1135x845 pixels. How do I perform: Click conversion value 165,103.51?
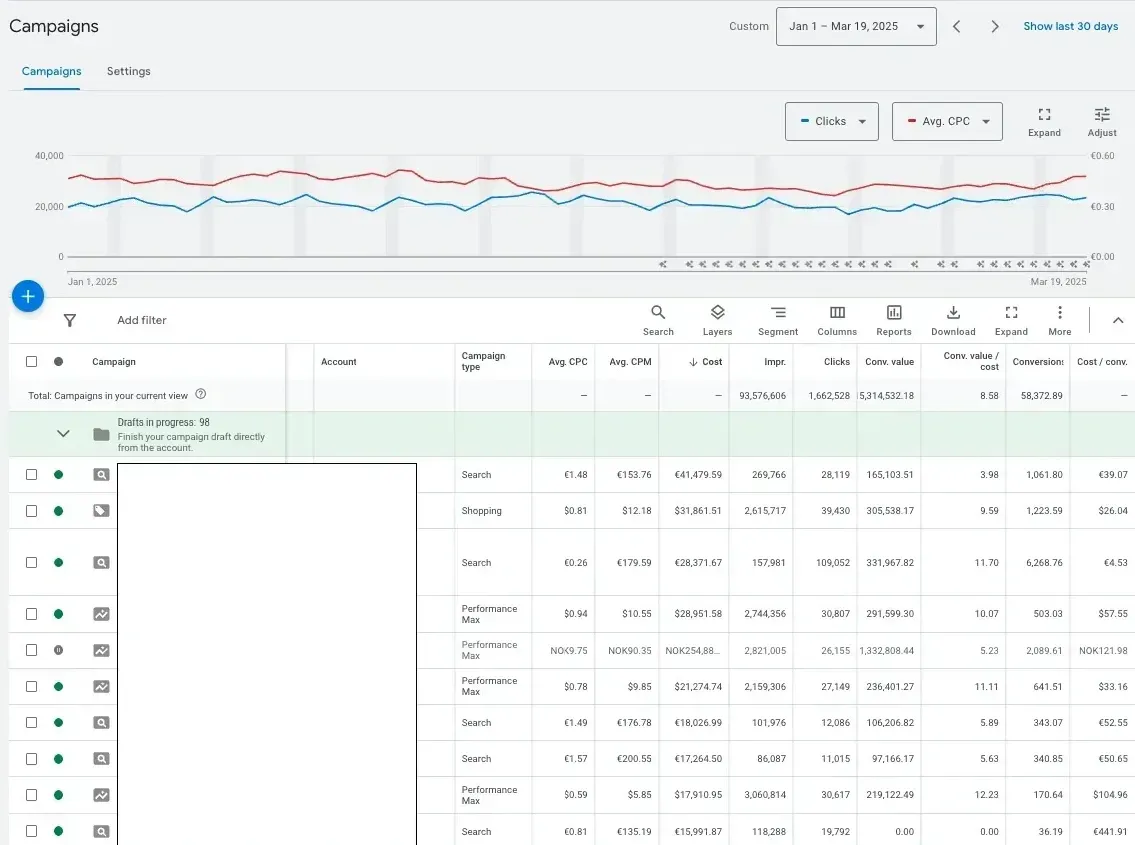pyautogui.click(x=890, y=475)
